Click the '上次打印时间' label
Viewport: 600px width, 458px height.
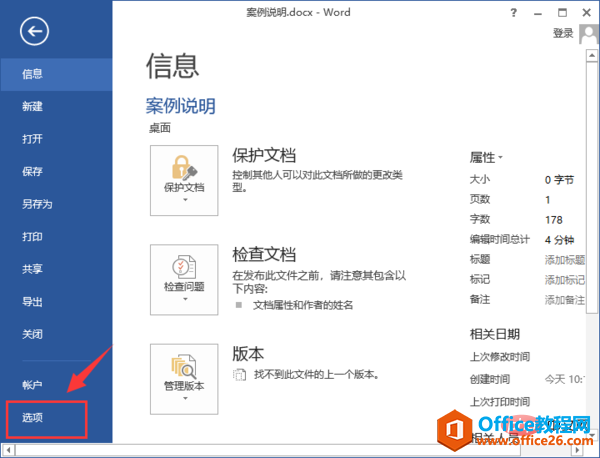pos(500,402)
